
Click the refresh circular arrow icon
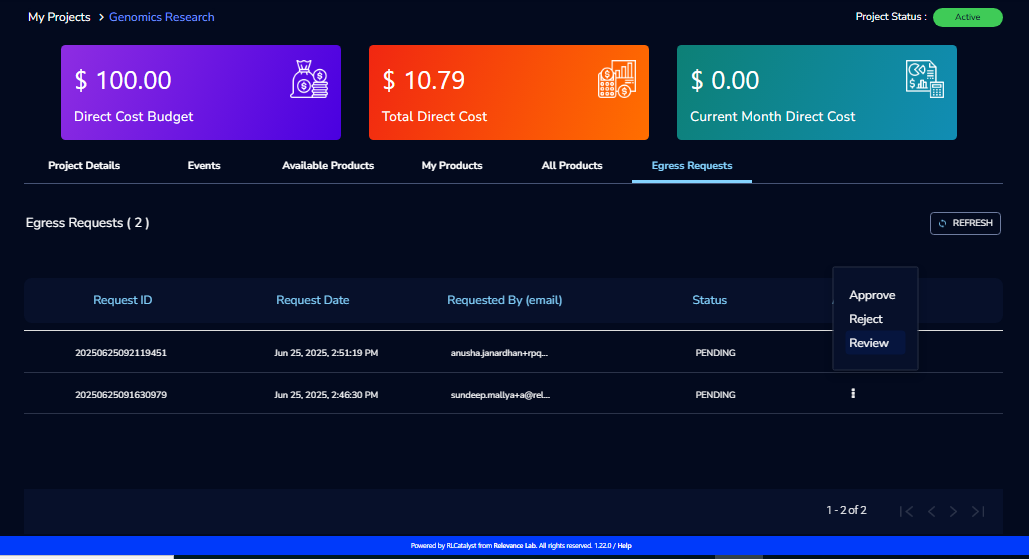click(942, 224)
